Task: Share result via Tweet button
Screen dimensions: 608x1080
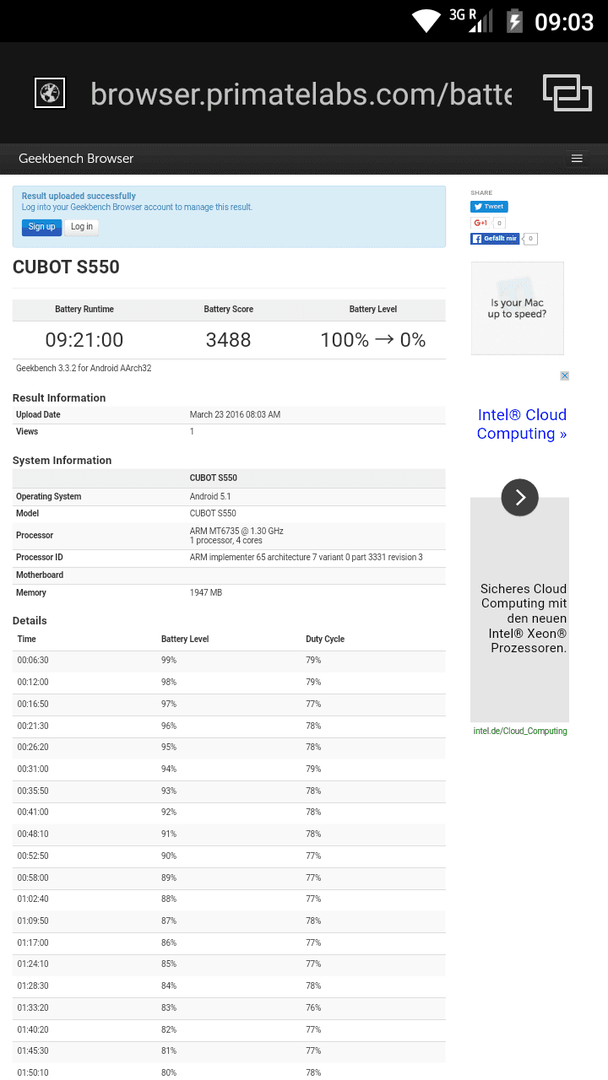Action: [x=489, y=207]
